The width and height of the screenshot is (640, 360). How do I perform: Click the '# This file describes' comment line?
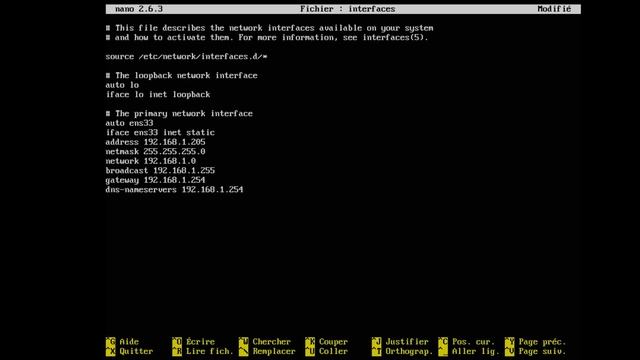(269, 28)
